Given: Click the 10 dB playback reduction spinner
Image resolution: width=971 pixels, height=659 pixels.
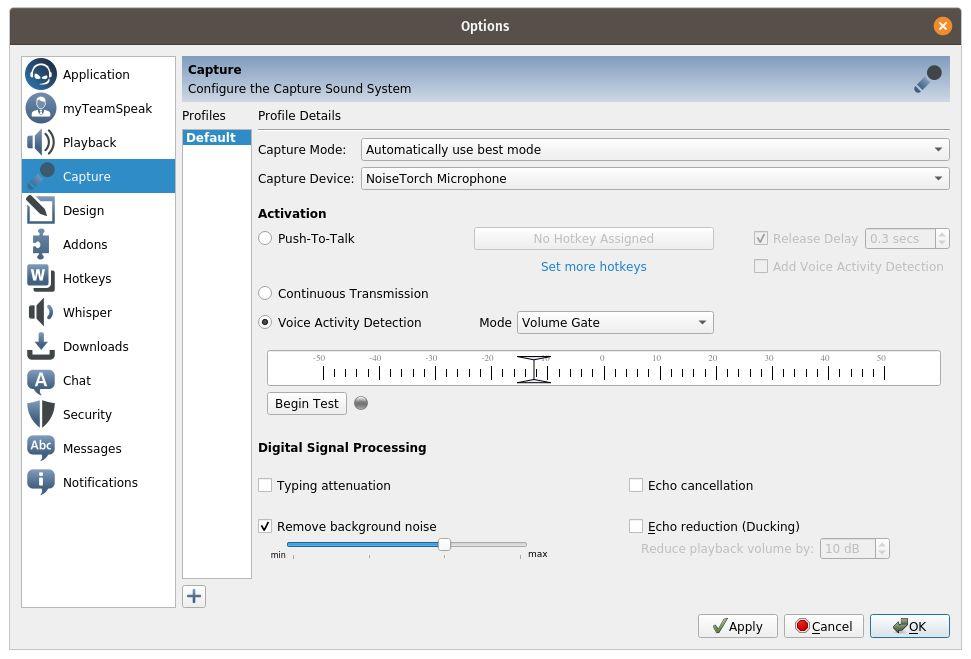Looking at the screenshot, I should pyautogui.click(x=854, y=549).
